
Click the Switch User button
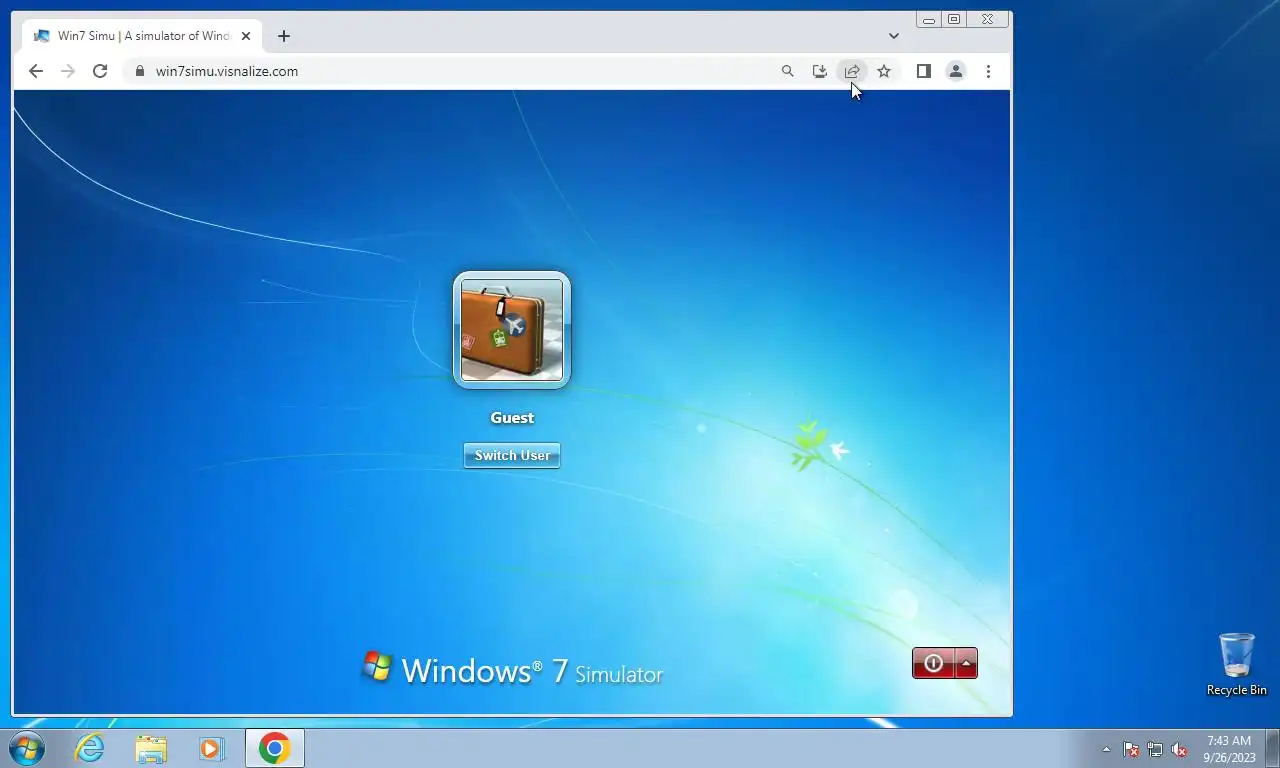click(x=512, y=455)
